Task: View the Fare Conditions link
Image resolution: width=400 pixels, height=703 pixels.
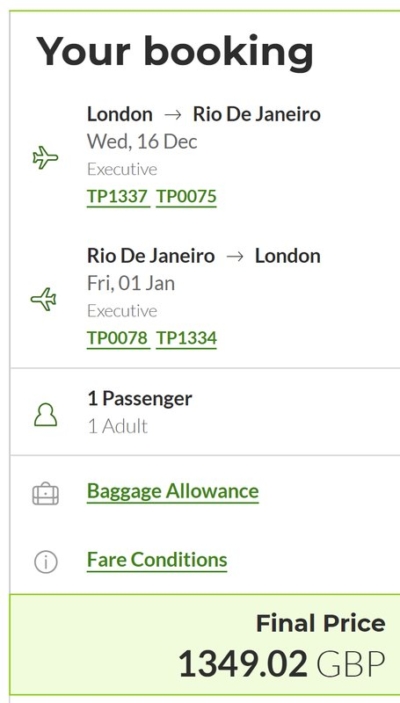Action: [157, 560]
